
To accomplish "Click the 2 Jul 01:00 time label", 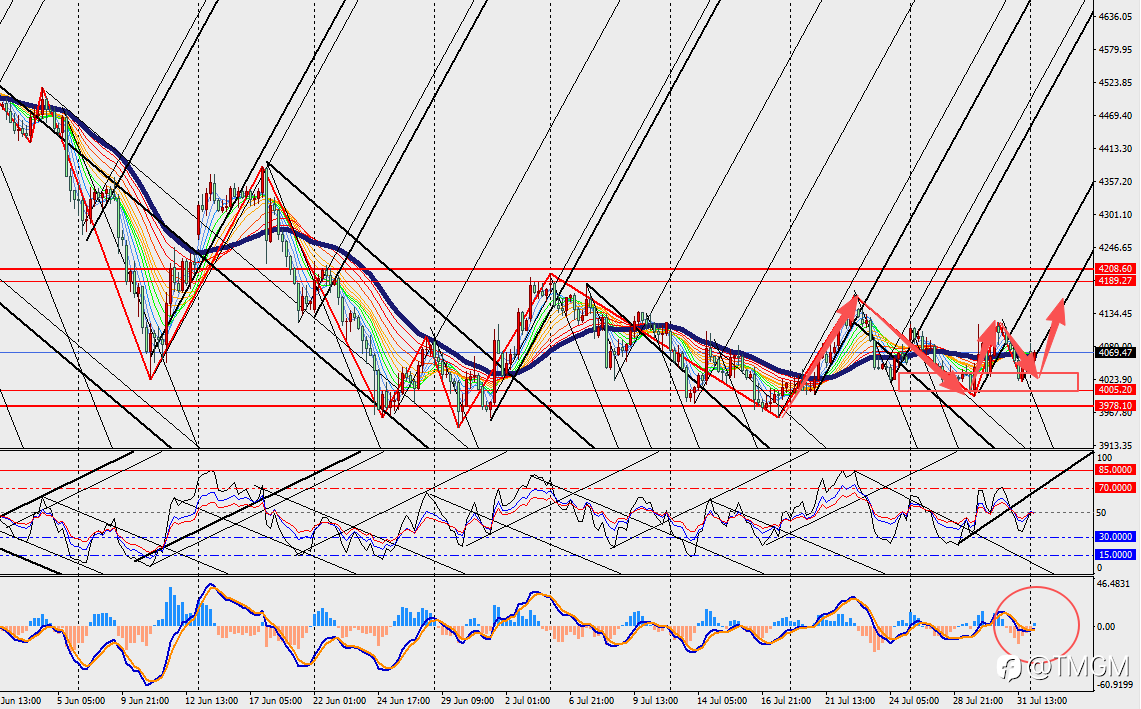I will [x=529, y=701].
